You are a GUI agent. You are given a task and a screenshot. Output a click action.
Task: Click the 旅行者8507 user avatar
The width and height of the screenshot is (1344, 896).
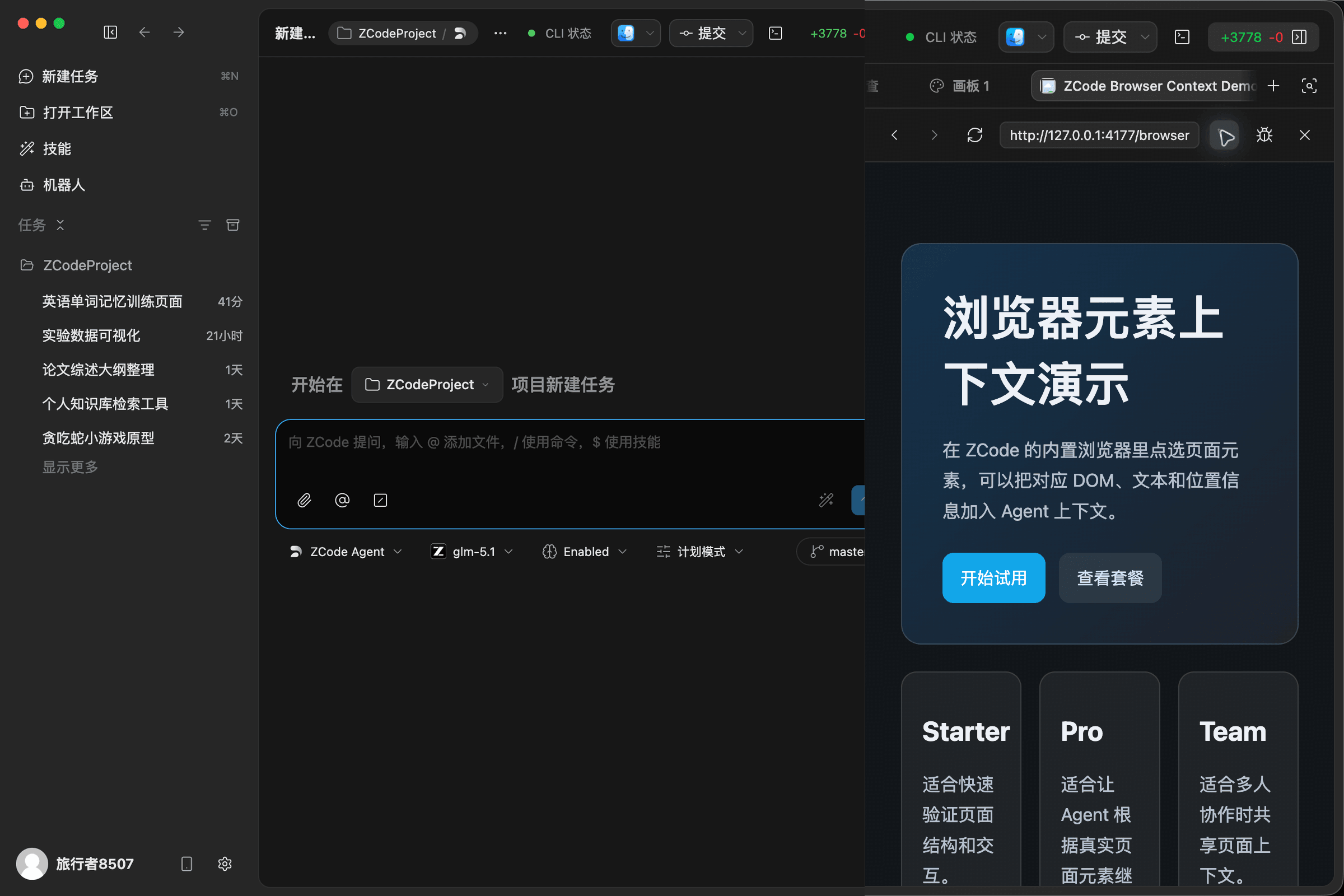(x=32, y=864)
